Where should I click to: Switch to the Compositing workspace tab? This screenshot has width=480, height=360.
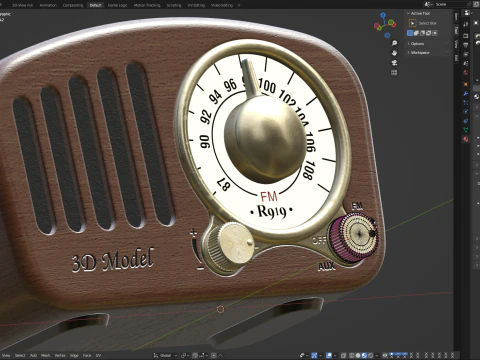tap(73, 5)
